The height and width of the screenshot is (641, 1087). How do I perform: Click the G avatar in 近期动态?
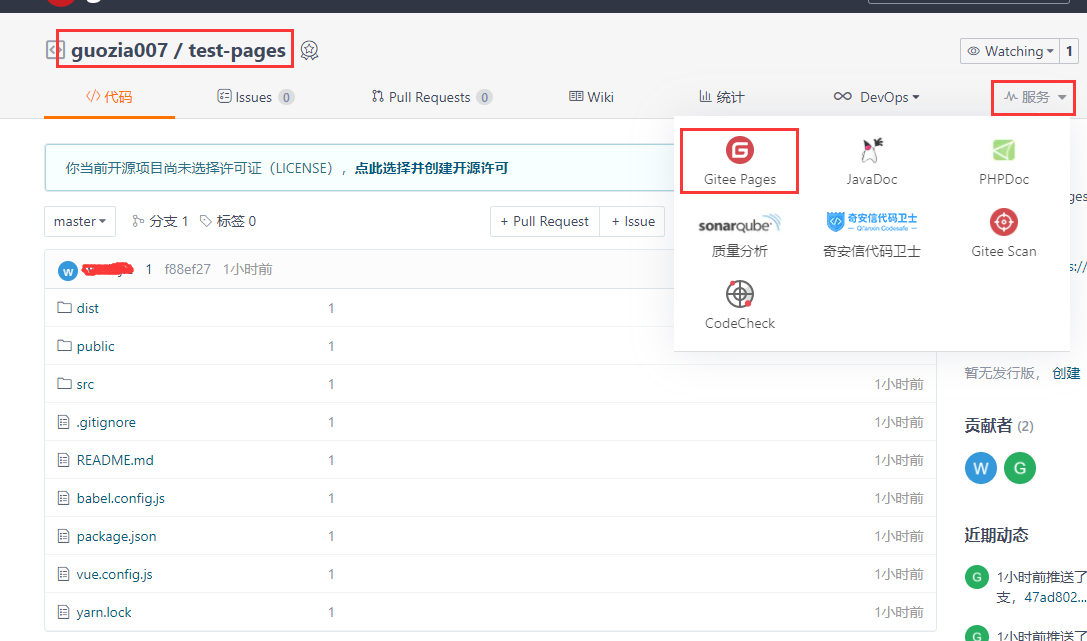click(x=977, y=577)
